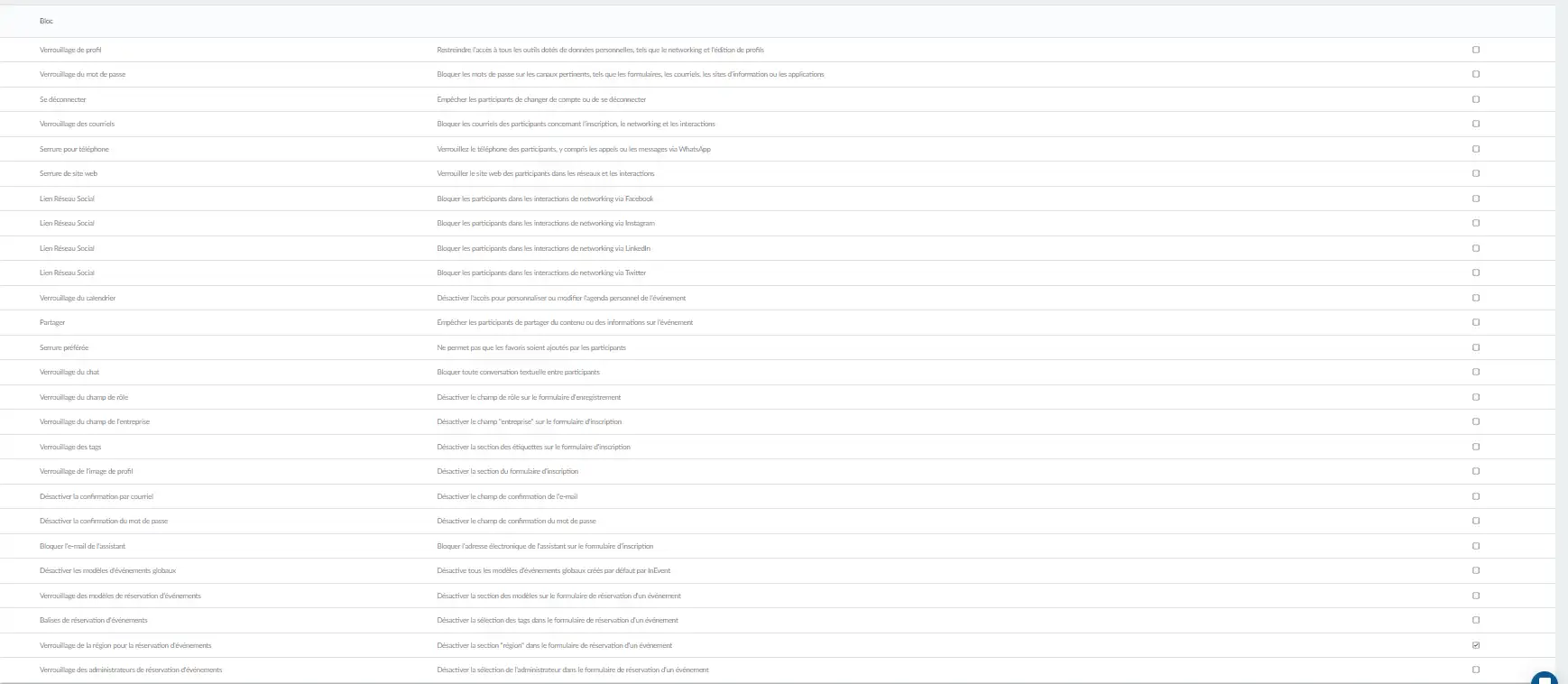
Task: Enable Balises de réservation d'événements checkbox
Action: pos(1476,620)
